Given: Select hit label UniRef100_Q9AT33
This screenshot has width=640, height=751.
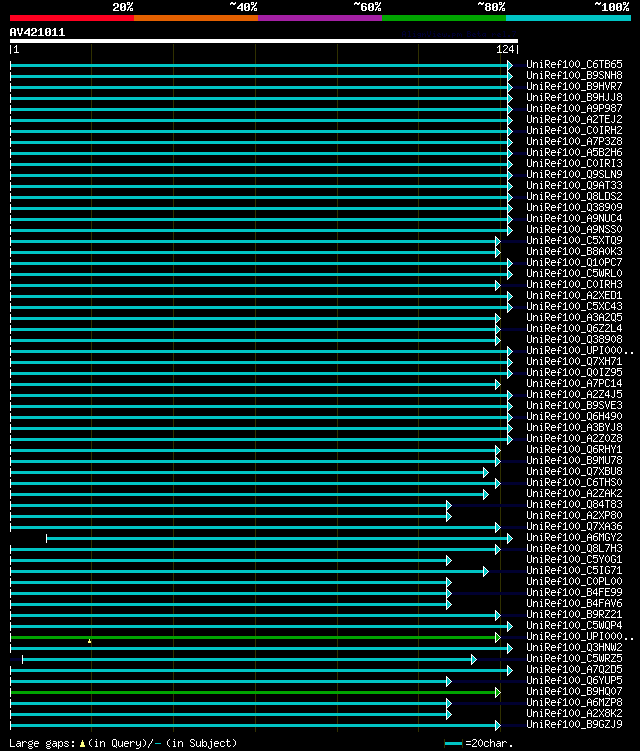Looking at the screenshot, I should click(574, 185).
